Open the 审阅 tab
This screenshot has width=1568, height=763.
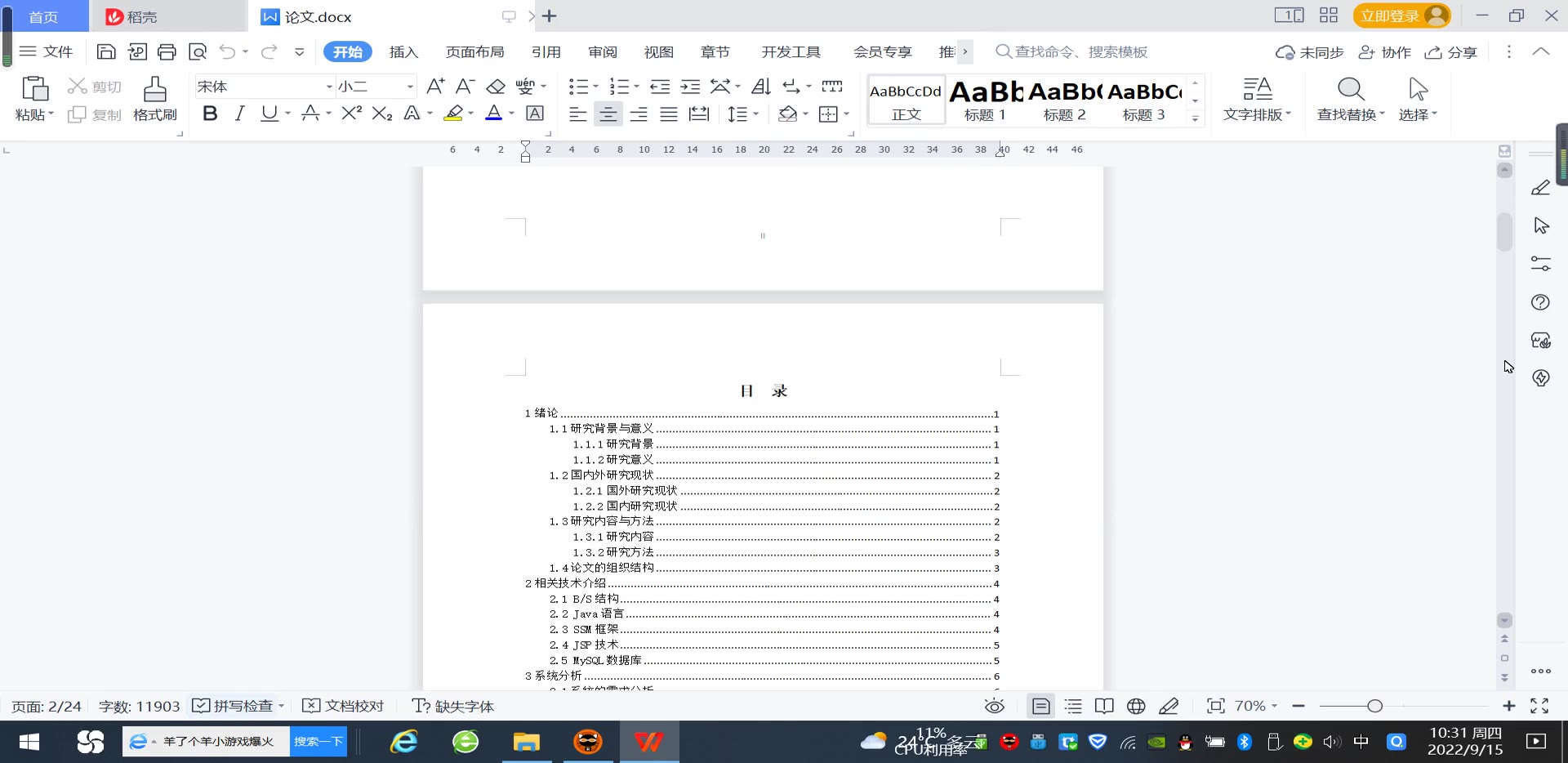tap(603, 52)
